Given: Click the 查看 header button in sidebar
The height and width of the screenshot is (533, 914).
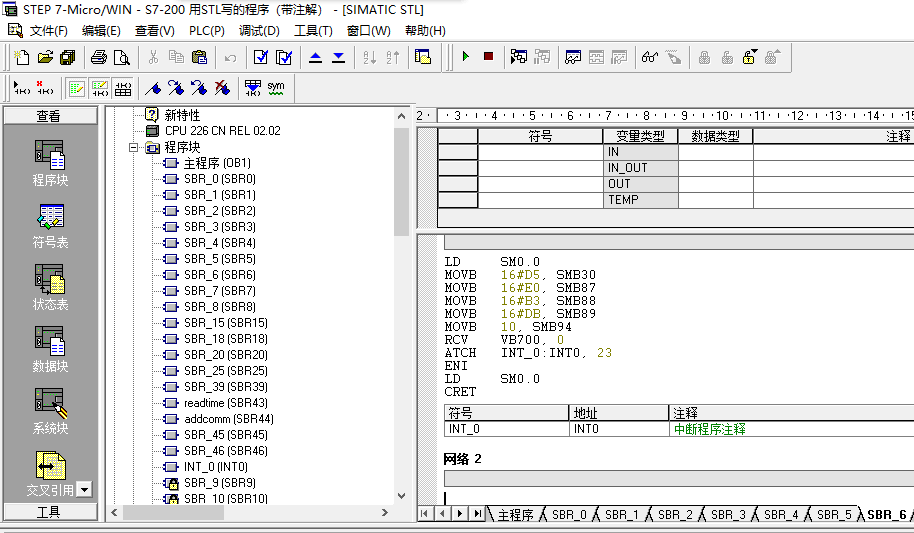Looking at the screenshot, I should 49,116.
